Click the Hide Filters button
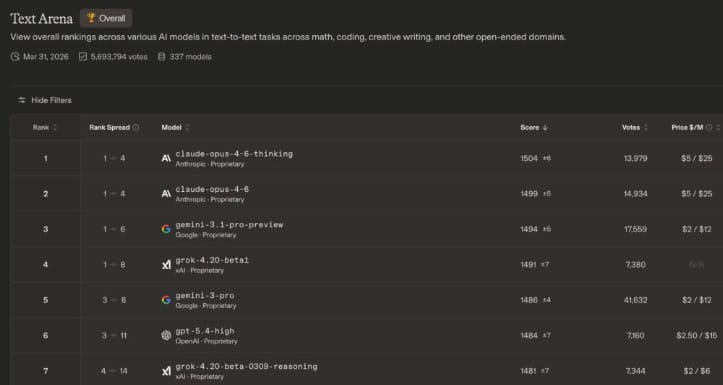Screen dimensions: 723x385 coord(45,100)
